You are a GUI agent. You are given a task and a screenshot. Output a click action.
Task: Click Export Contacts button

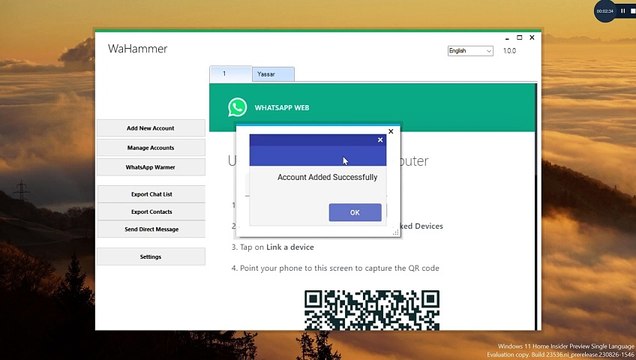pyautogui.click(x=151, y=212)
